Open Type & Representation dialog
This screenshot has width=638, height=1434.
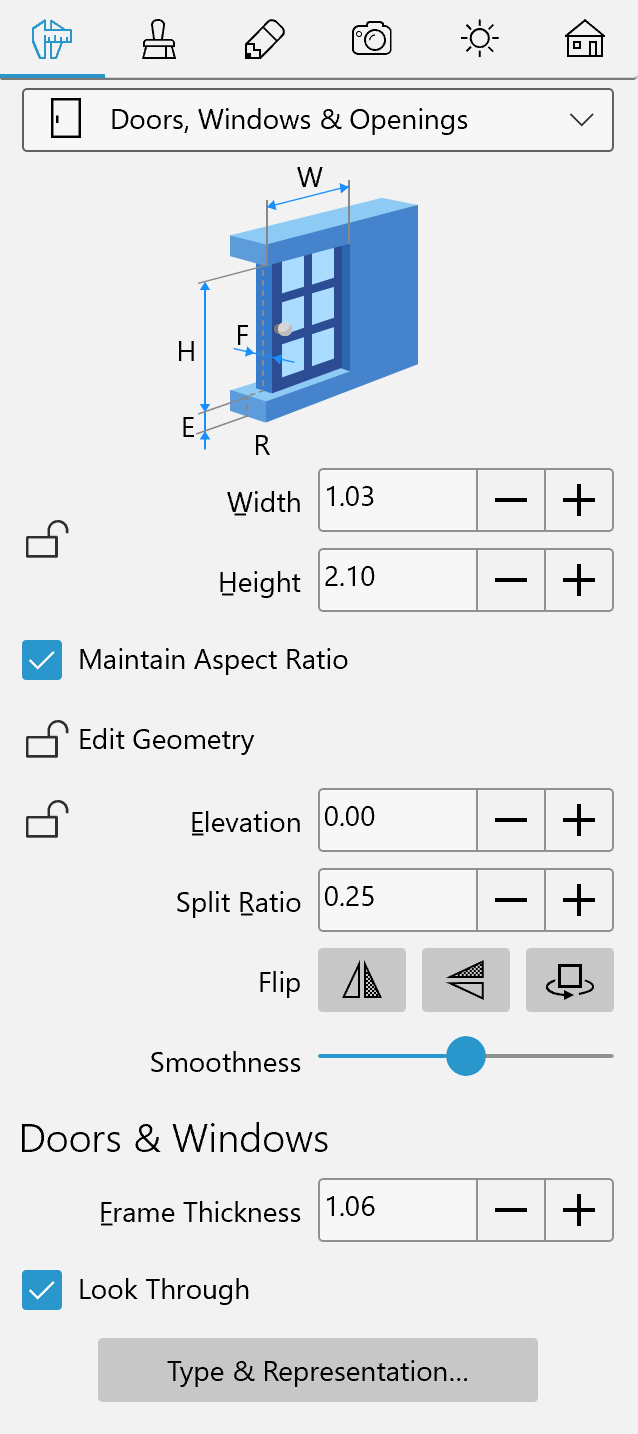coord(318,1370)
